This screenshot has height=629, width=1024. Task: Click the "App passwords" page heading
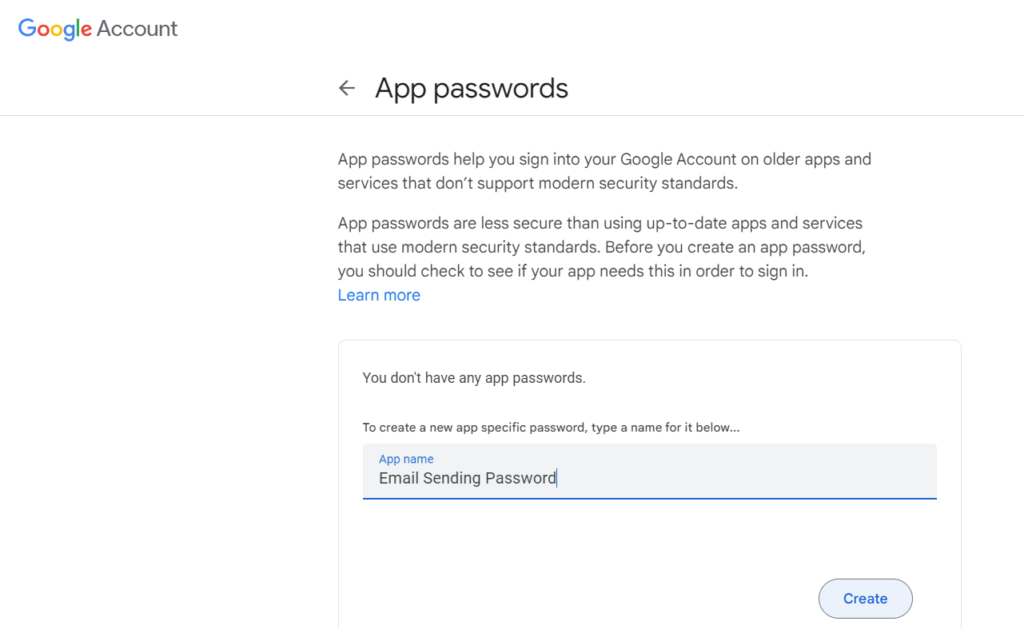(472, 89)
